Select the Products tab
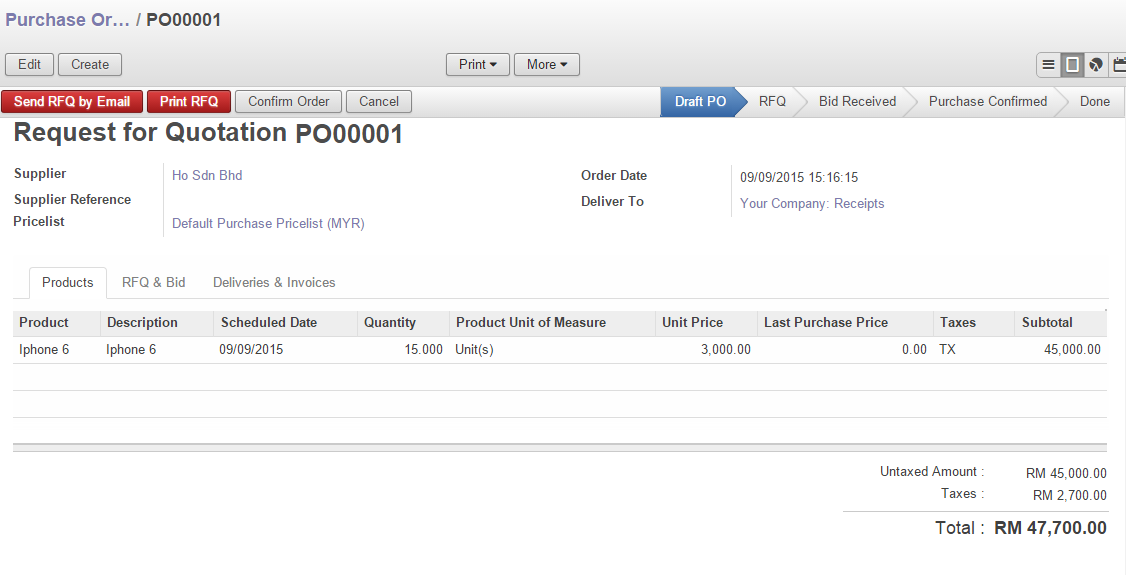Viewport: 1126px width, 575px height. click(68, 283)
